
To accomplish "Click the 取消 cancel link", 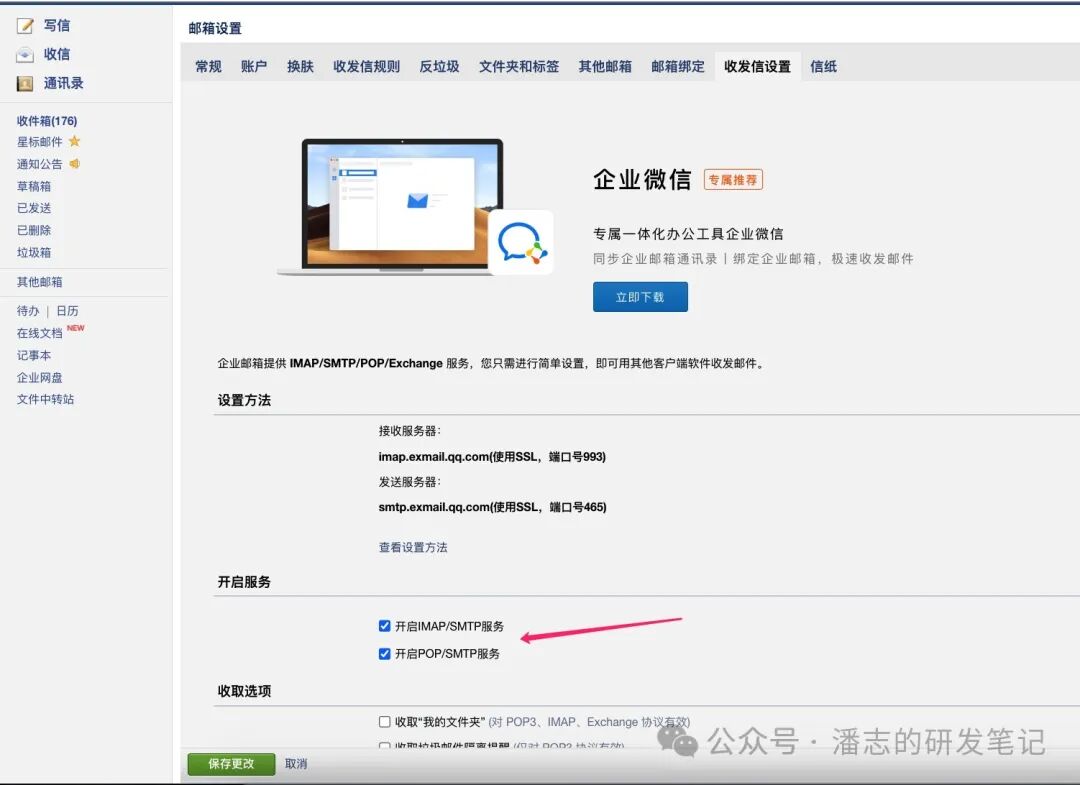I will tap(296, 764).
